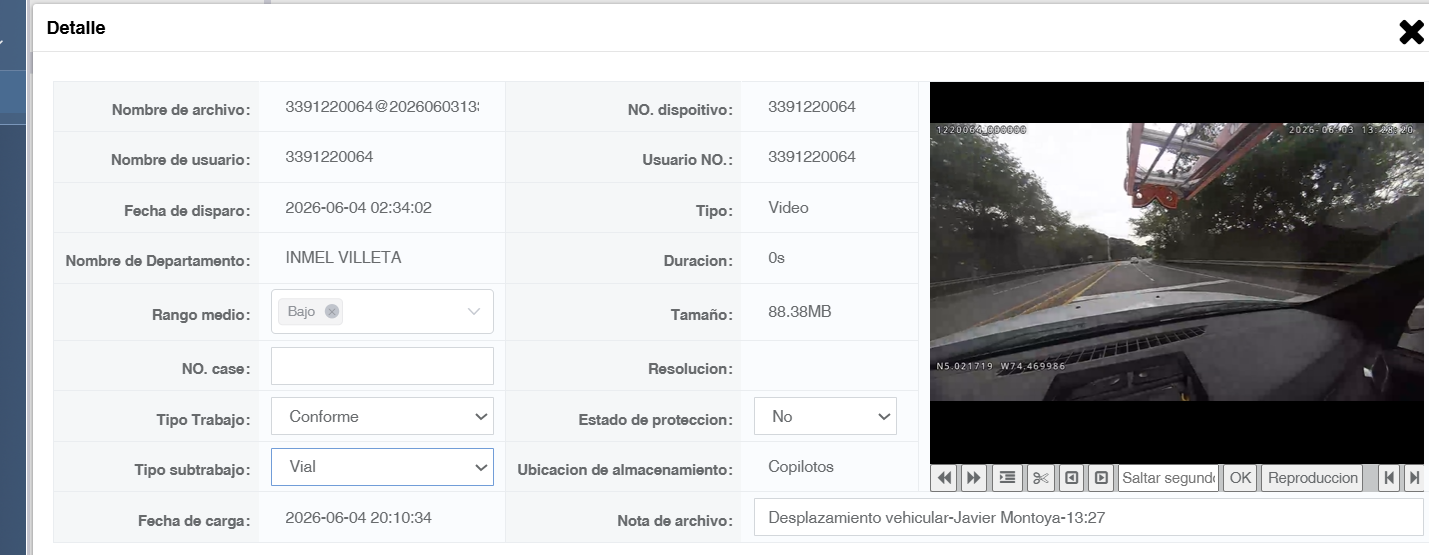Click the skip-to-end icon
1429x555 pixels.
coord(1414,478)
